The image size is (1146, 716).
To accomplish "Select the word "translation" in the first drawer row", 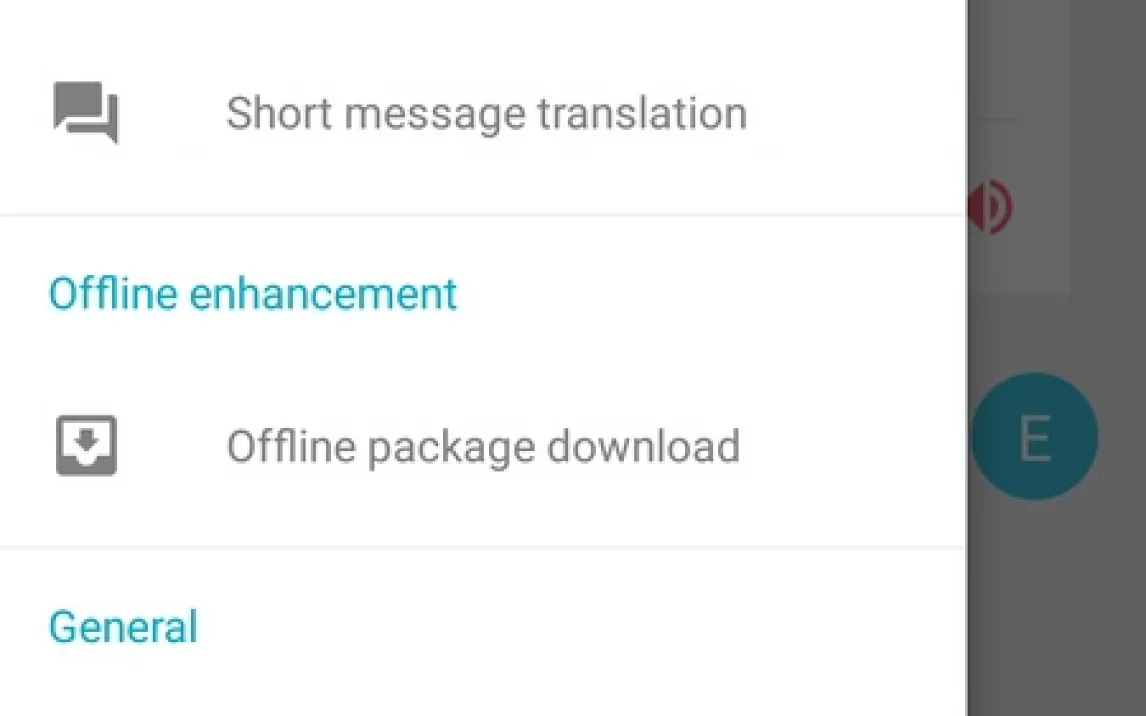I will [641, 113].
